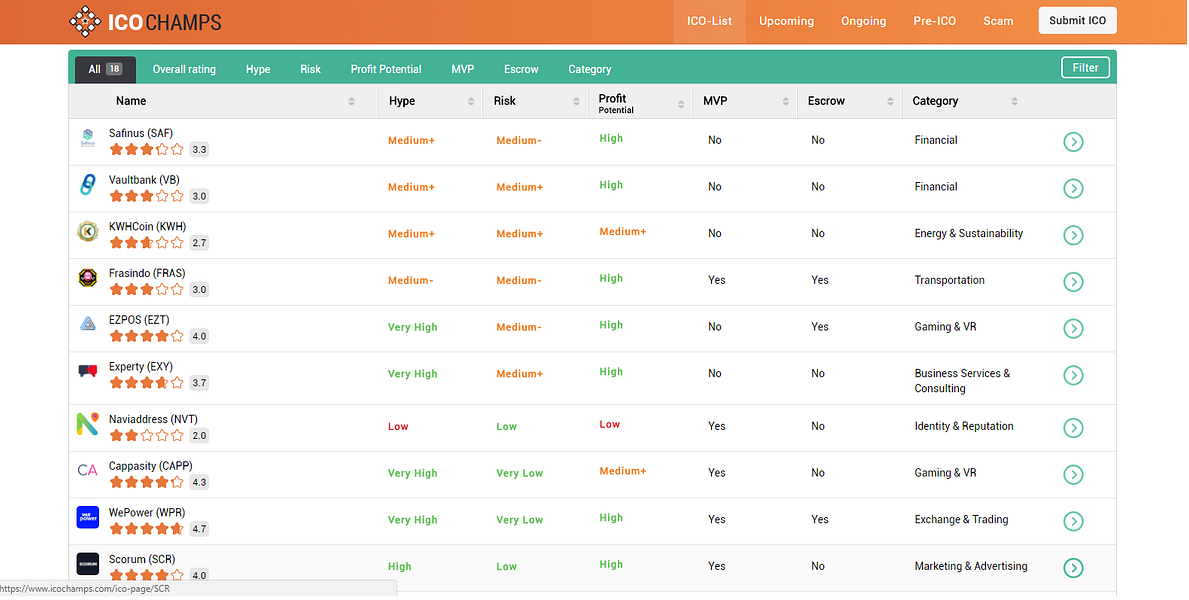1189x600 pixels.
Task: Click the Scorum logo icon
Action: pyautogui.click(x=88, y=564)
